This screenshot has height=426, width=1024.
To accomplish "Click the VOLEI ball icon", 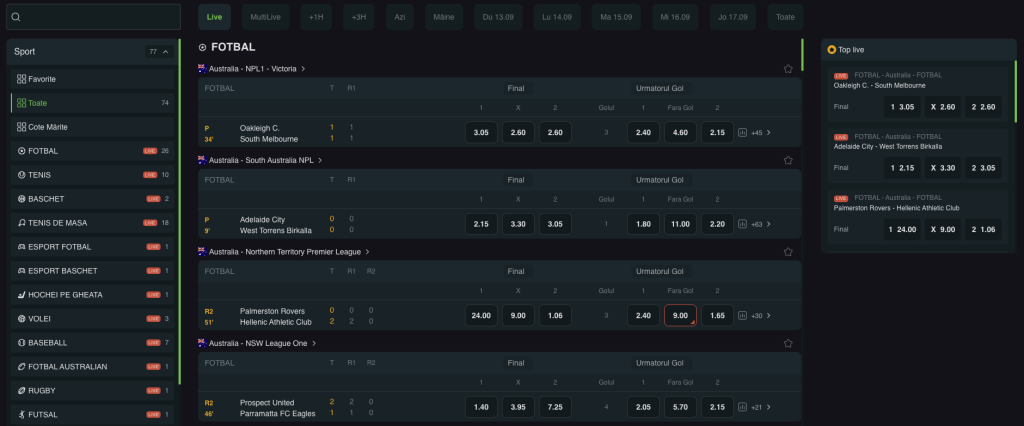I will [22, 319].
